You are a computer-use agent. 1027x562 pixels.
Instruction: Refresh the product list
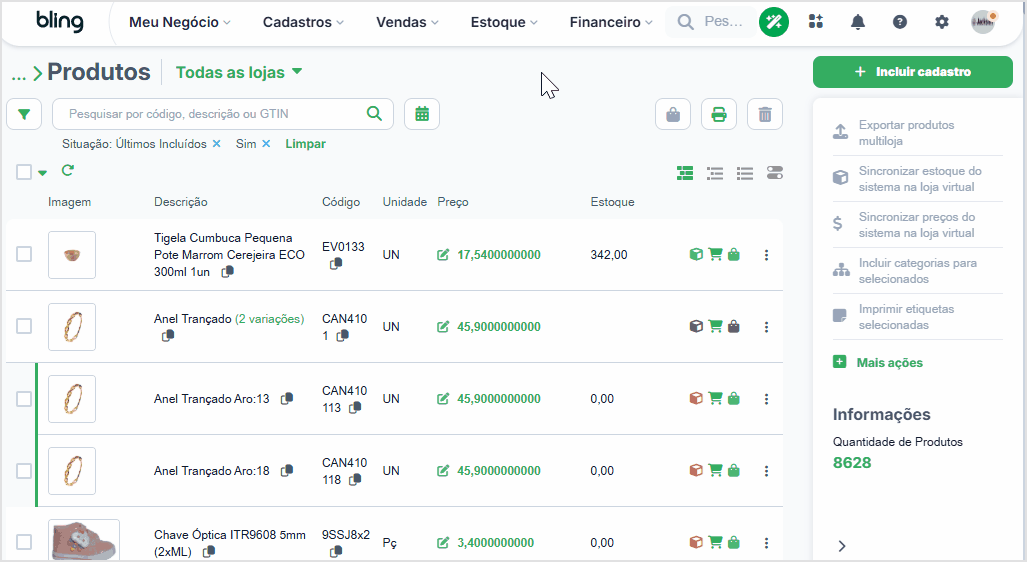tap(67, 170)
